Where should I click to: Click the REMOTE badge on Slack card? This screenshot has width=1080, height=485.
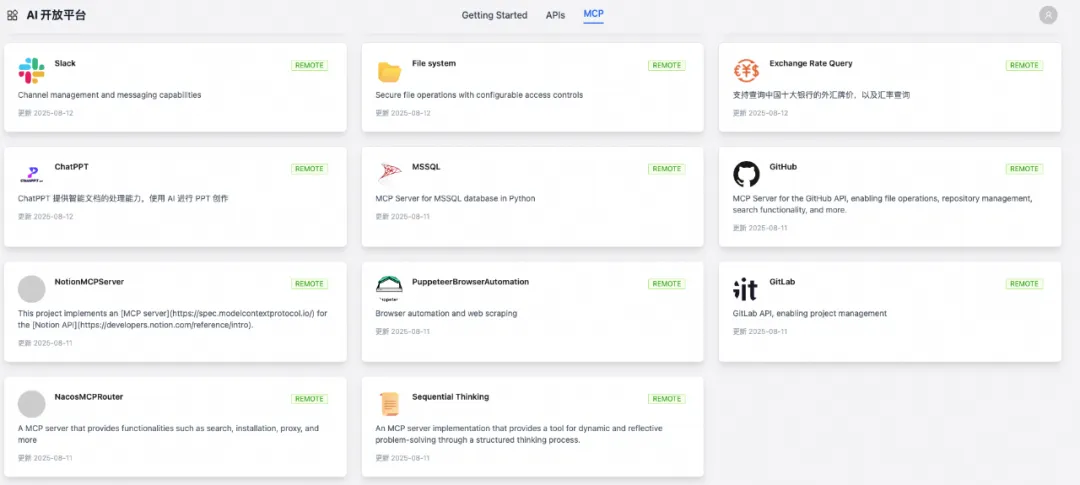(x=309, y=65)
